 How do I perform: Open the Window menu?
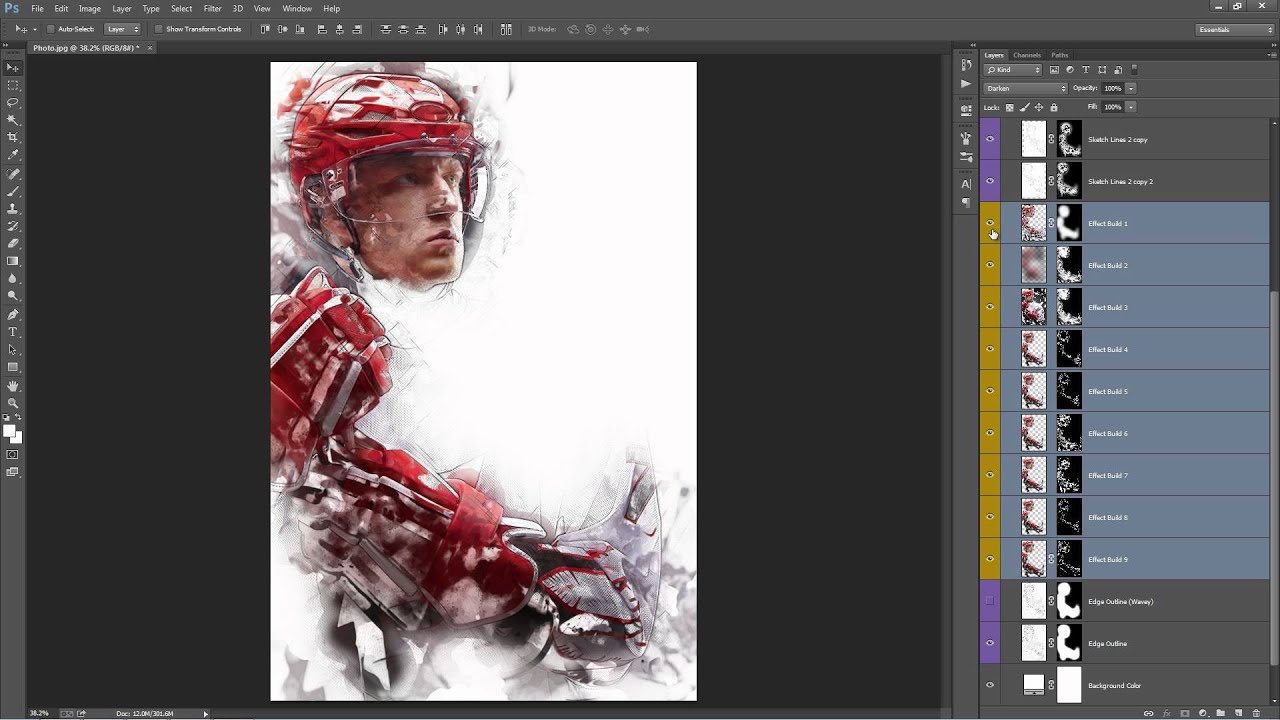pyautogui.click(x=297, y=8)
